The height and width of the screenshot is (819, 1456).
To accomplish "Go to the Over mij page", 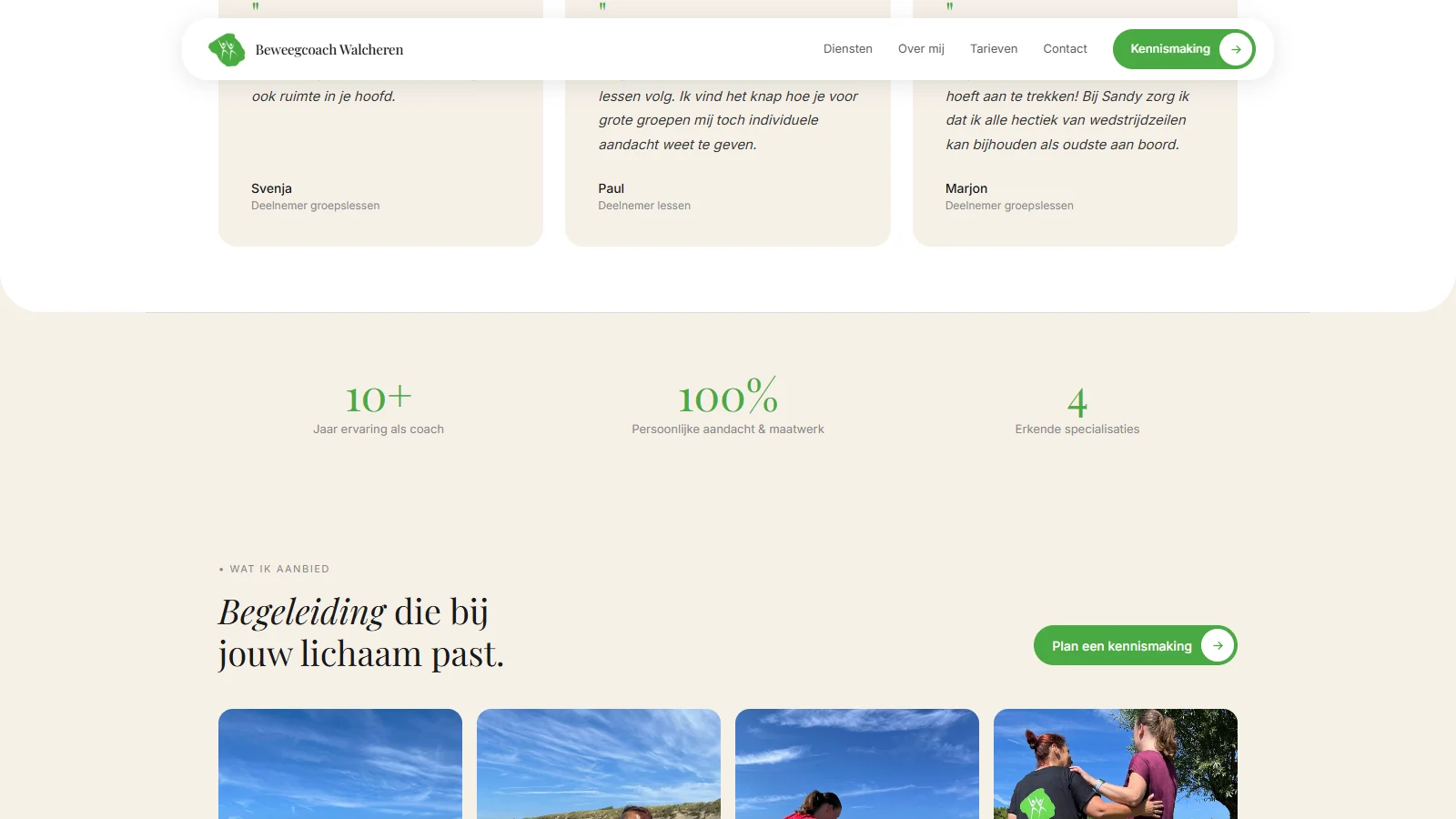I will (x=921, y=49).
